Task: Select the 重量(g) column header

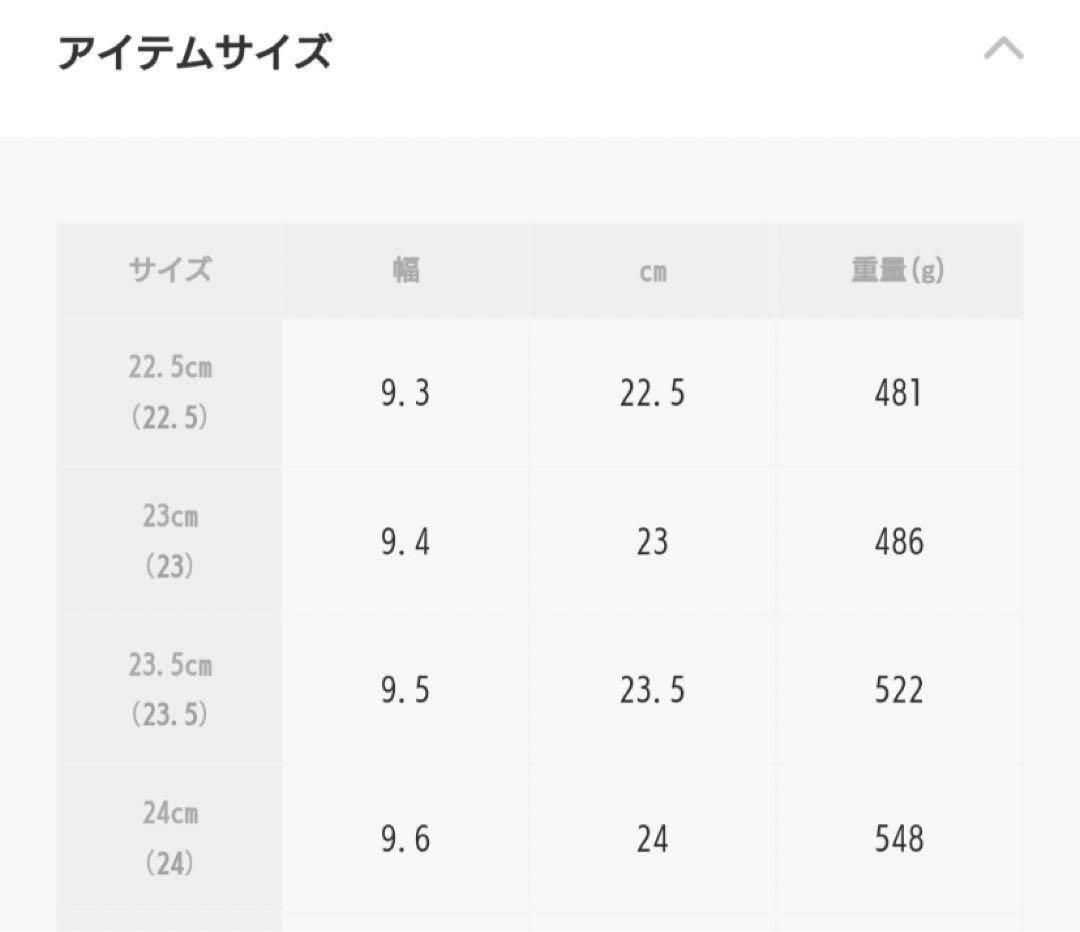Action: pos(899,269)
